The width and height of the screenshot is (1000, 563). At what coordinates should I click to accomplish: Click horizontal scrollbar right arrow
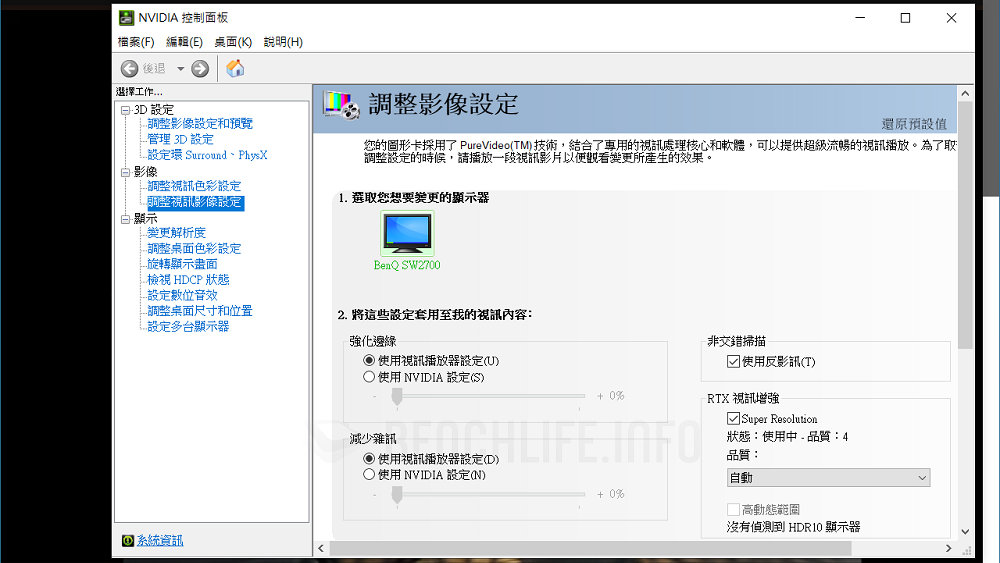(x=948, y=548)
